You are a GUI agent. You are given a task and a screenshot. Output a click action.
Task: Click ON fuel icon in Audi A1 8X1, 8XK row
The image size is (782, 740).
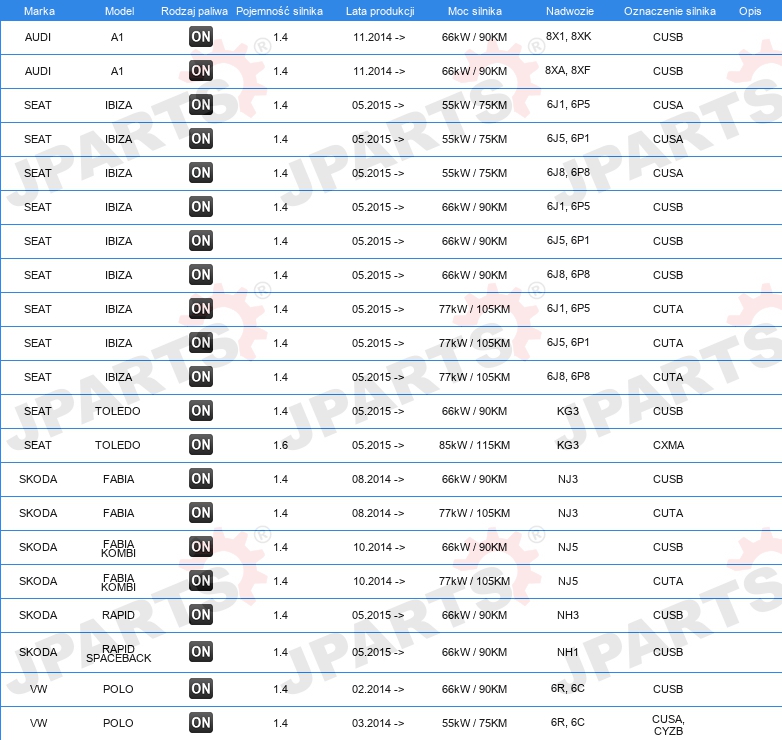click(201, 36)
